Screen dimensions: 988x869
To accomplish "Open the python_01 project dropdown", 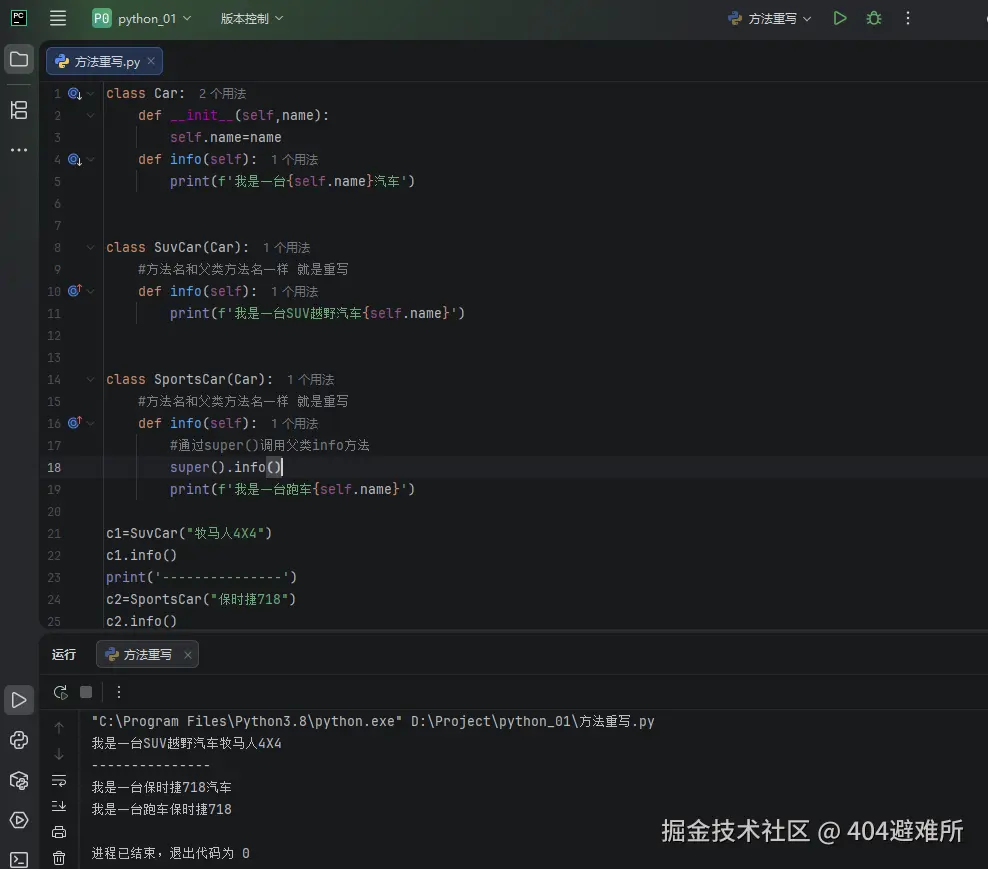I will point(142,18).
